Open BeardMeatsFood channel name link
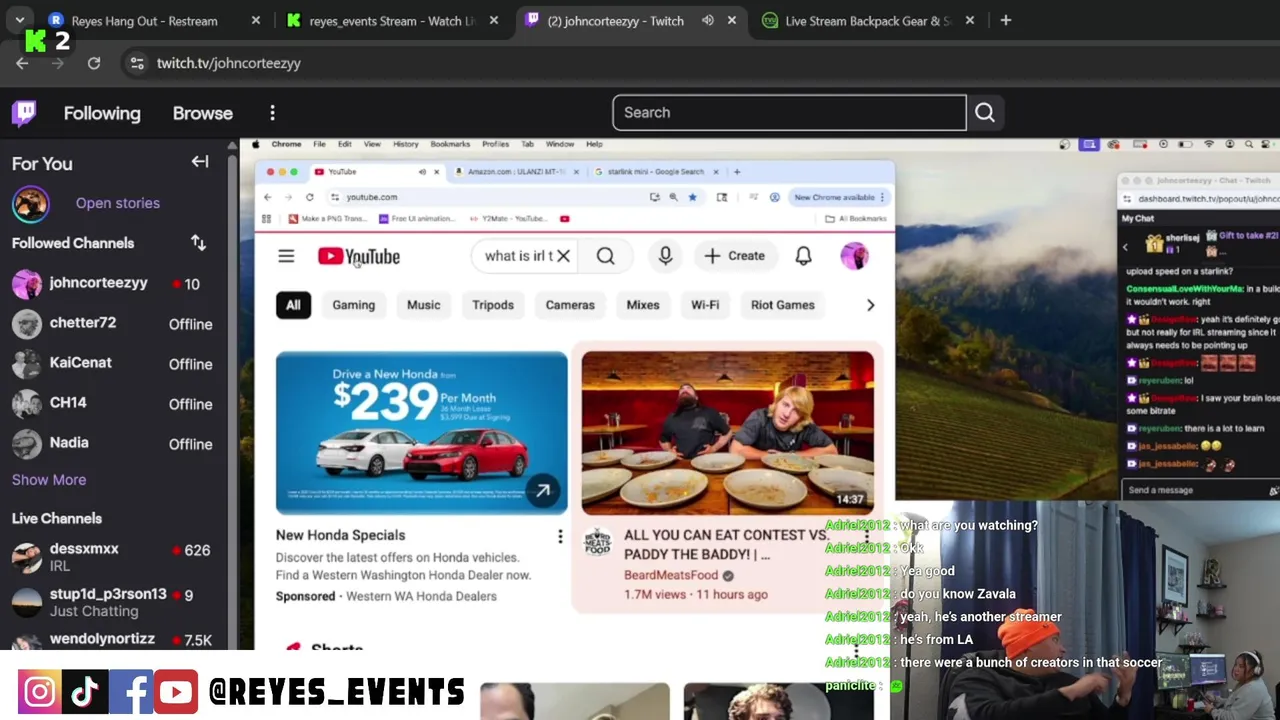Screen dimensions: 1280x720 click(671, 575)
